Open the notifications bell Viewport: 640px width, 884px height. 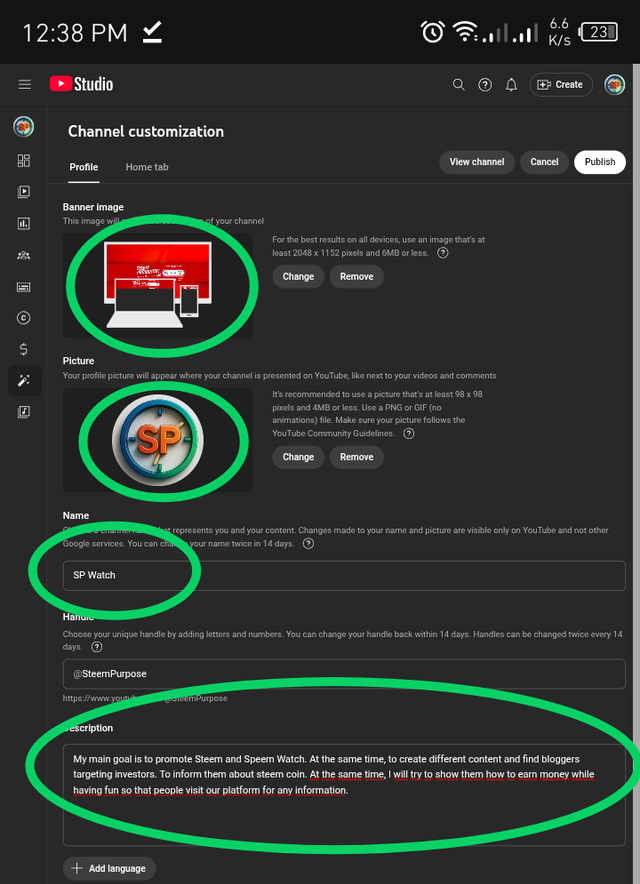click(511, 85)
